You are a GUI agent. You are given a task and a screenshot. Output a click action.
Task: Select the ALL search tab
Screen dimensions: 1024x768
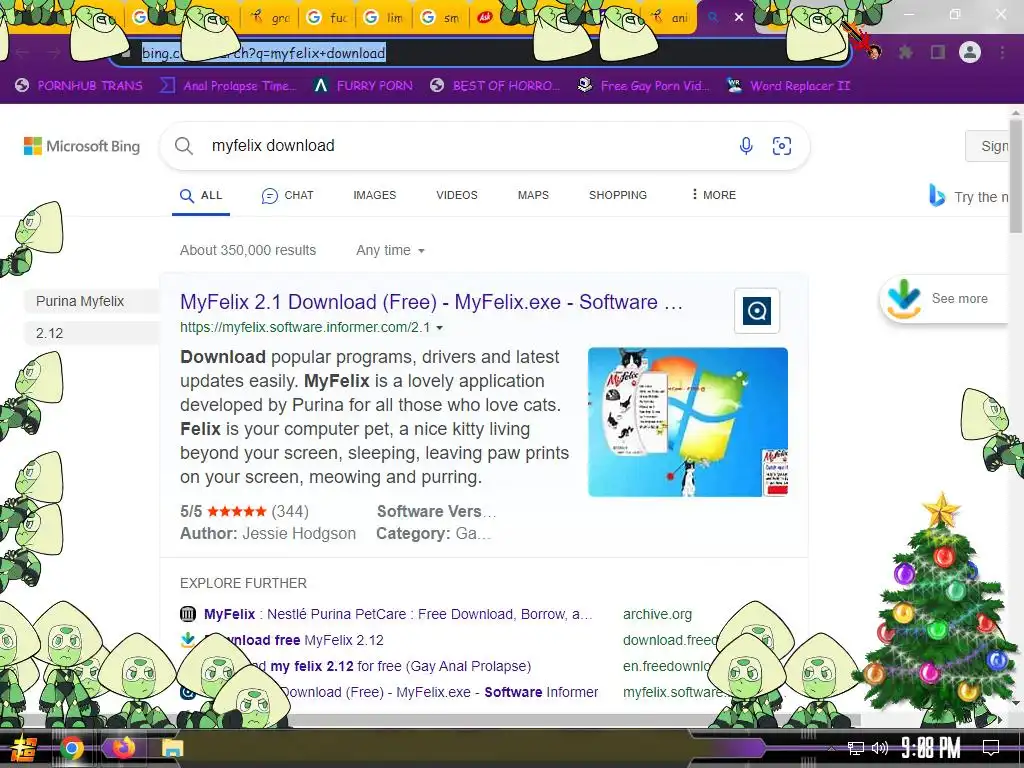201,195
